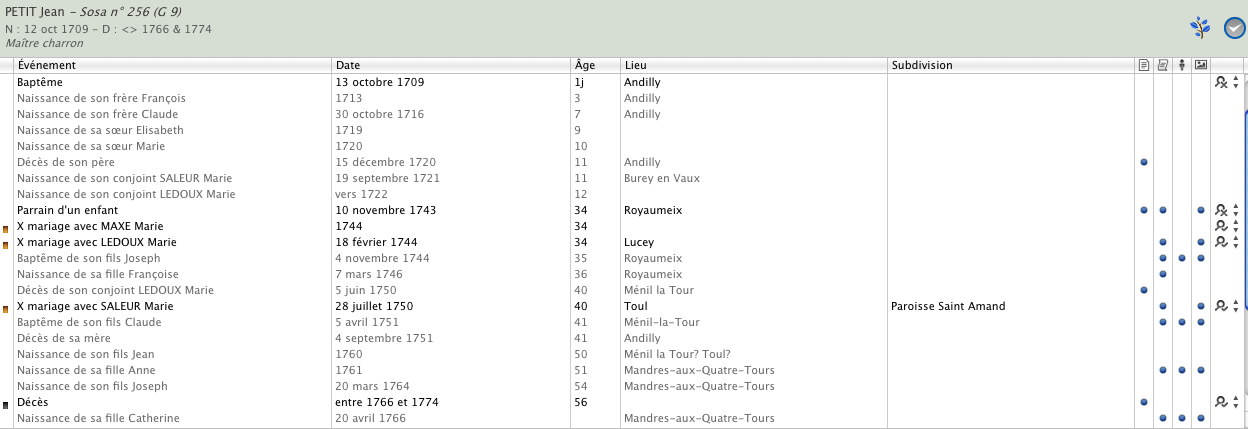The height and width of the screenshot is (429, 1248).
Task: Click the dark marker beside the Décès row
Action: tap(6, 405)
